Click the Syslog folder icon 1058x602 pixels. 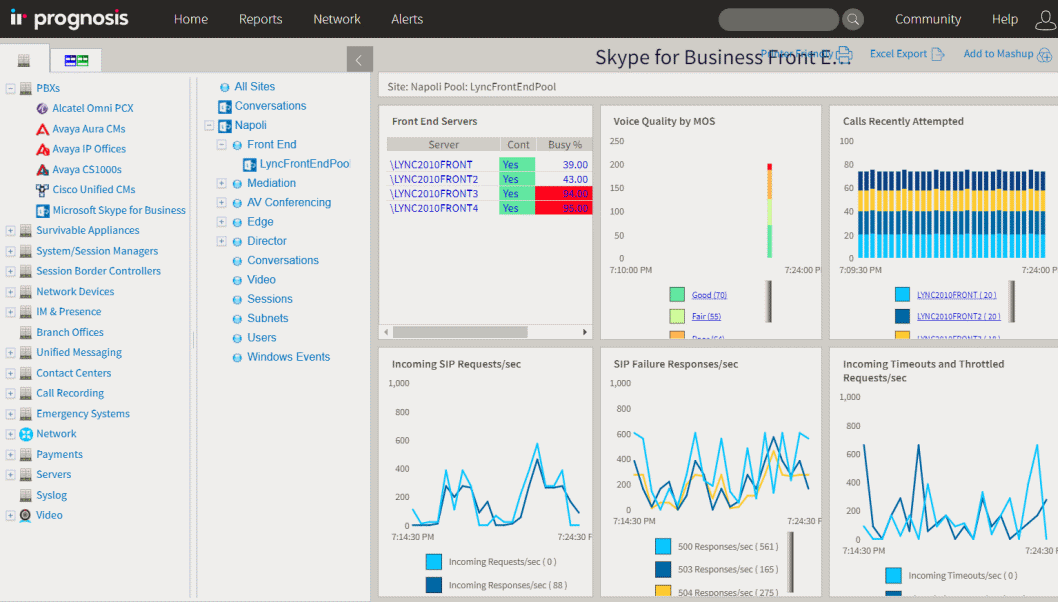[x=26, y=495]
